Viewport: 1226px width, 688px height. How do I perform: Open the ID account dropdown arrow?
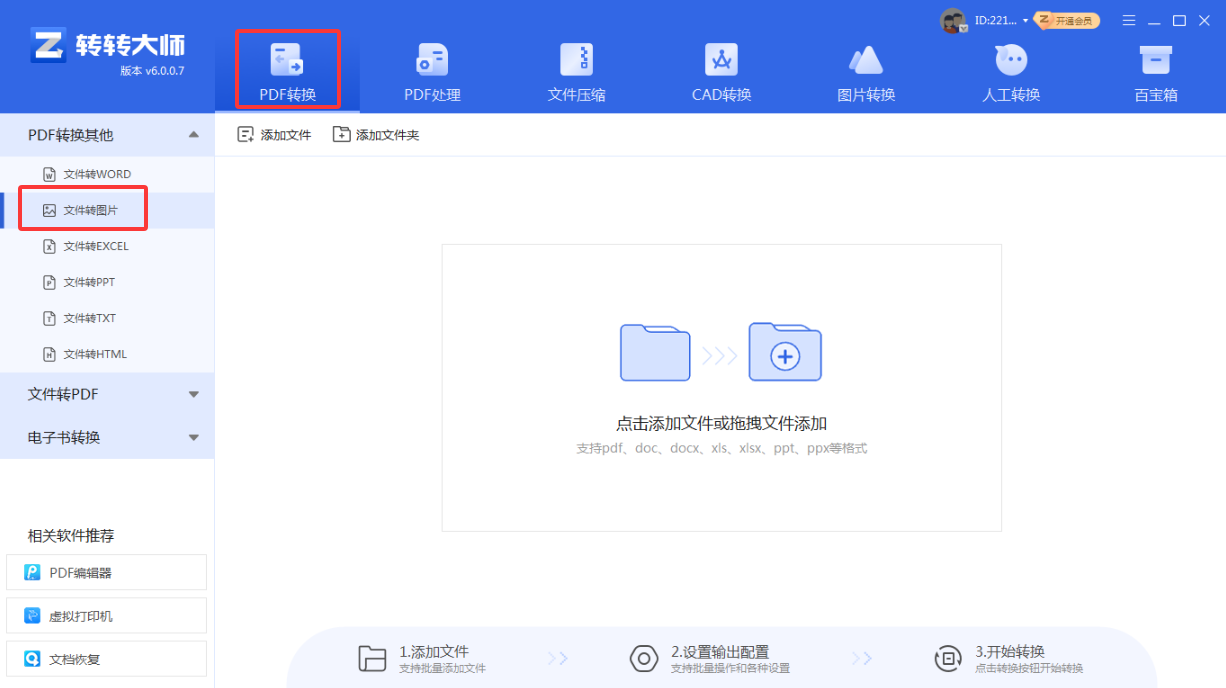(x=1025, y=21)
